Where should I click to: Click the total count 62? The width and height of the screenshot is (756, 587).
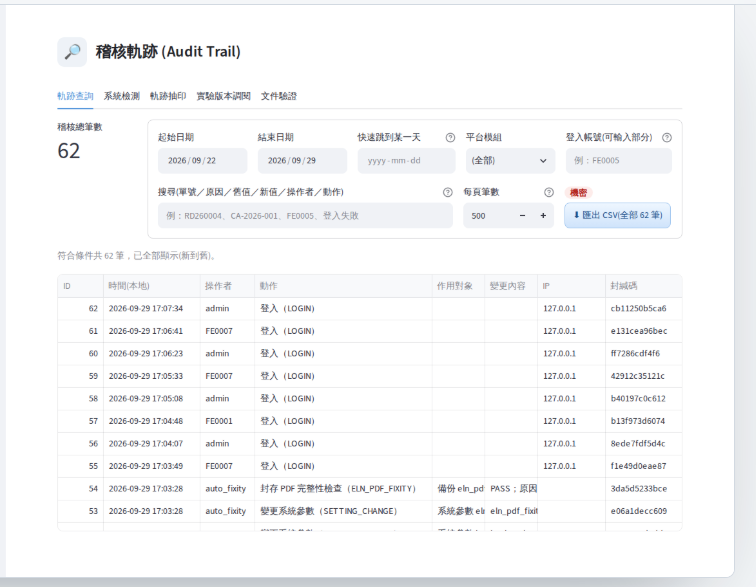coord(68,151)
